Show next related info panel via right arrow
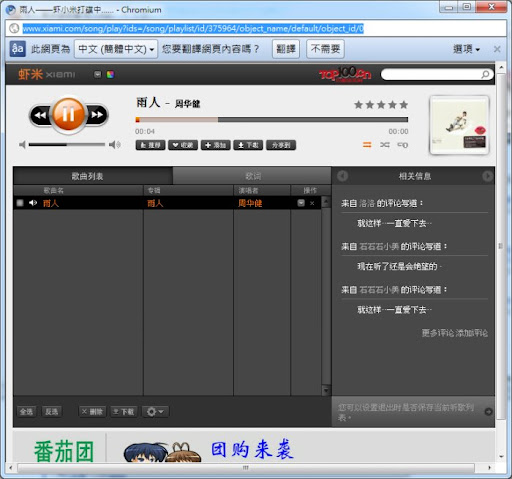Viewport: 512px width, 479px height. pyautogui.click(x=487, y=176)
